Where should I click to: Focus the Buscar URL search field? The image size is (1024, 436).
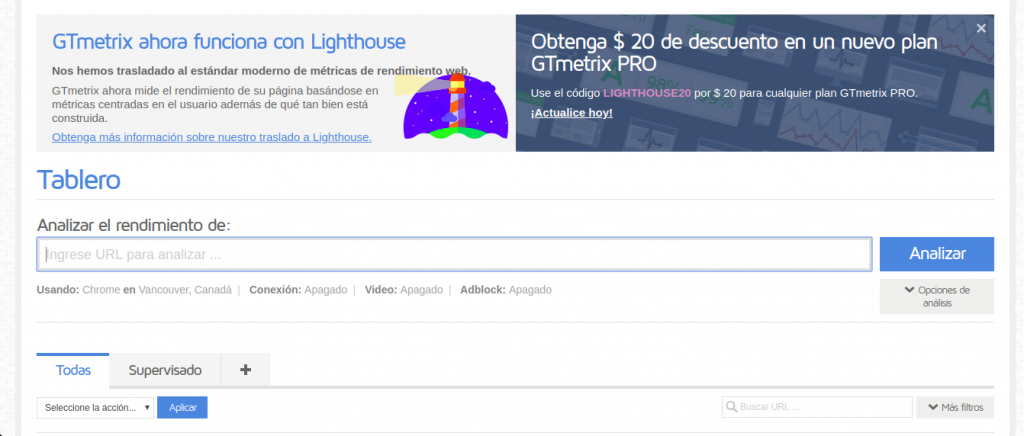pyautogui.click(x=817, y=407)
